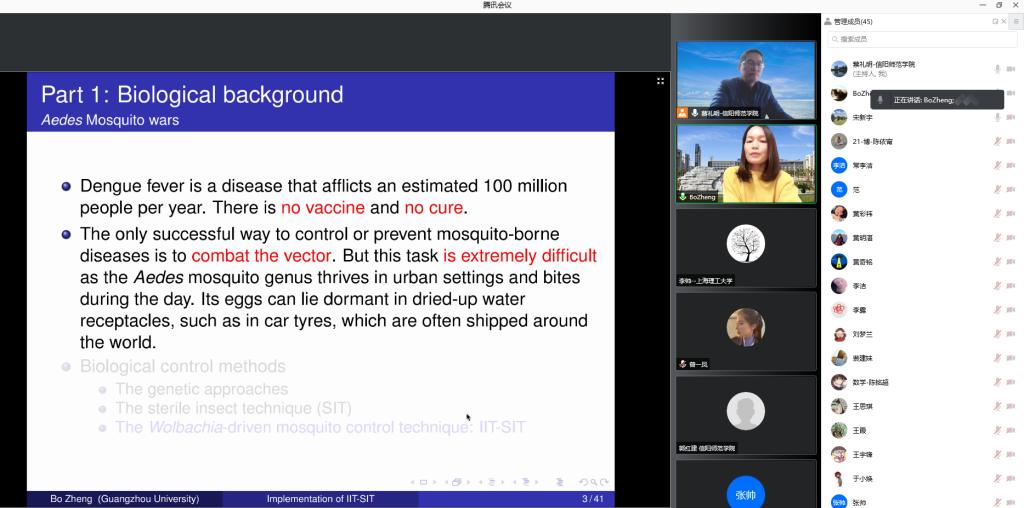Select member 黄彩祎 in the list
1024x508 pixels.
tap(862, 214)
